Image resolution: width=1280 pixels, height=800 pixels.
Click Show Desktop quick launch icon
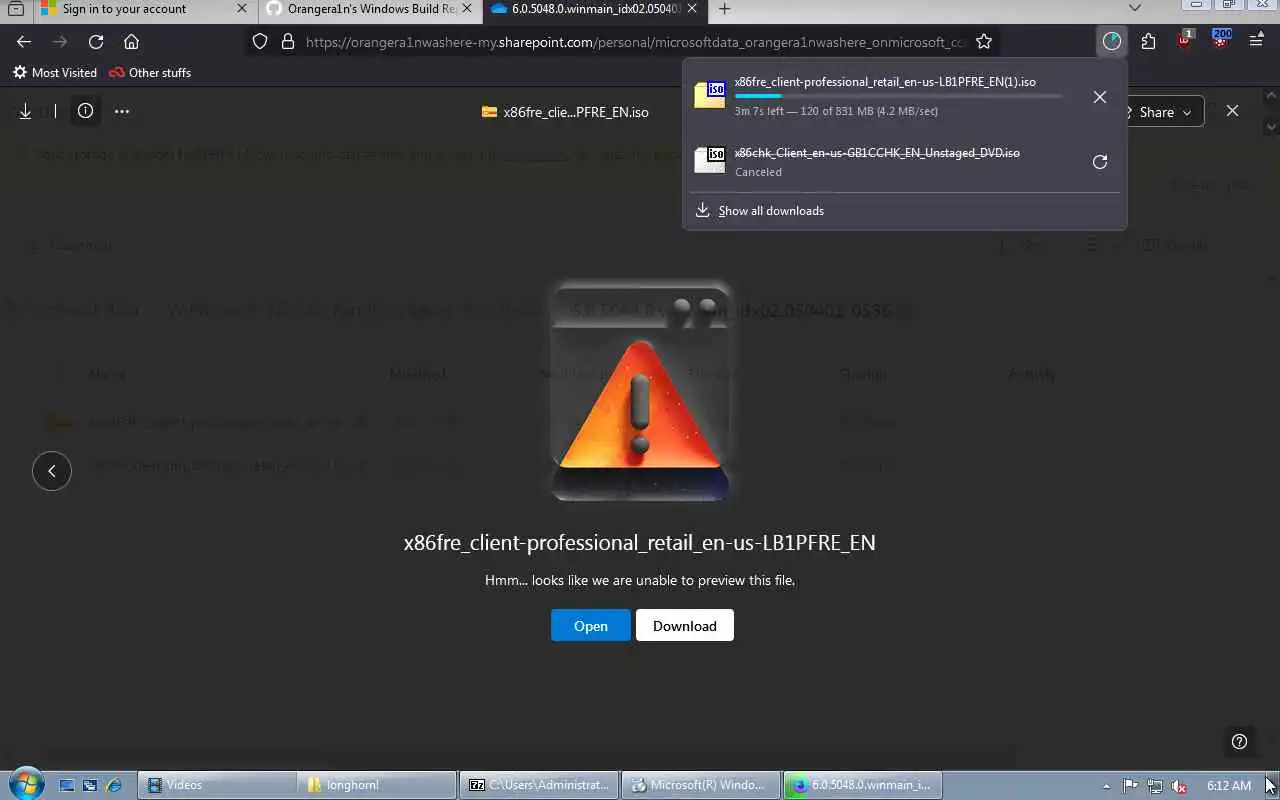point(67,786)
